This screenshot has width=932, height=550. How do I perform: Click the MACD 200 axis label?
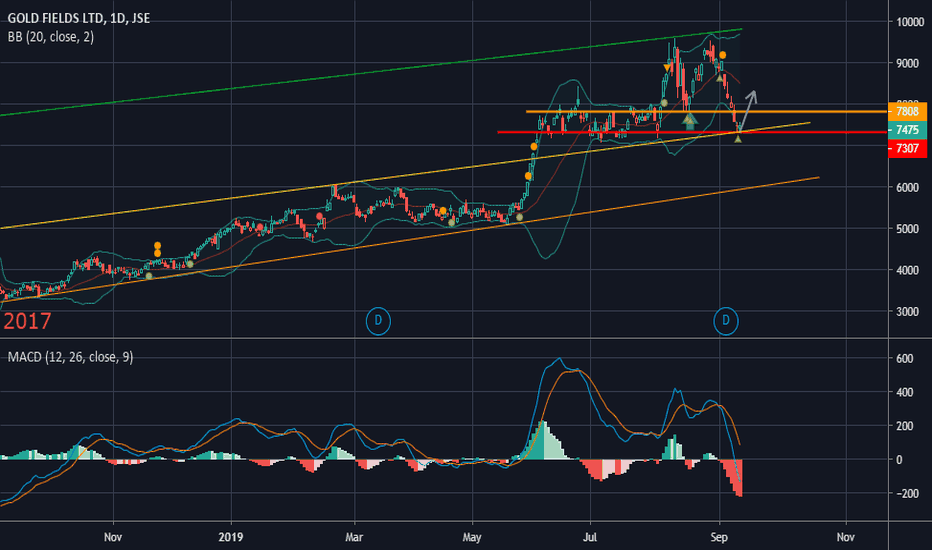pyautogui.click(x=904, y=426)
